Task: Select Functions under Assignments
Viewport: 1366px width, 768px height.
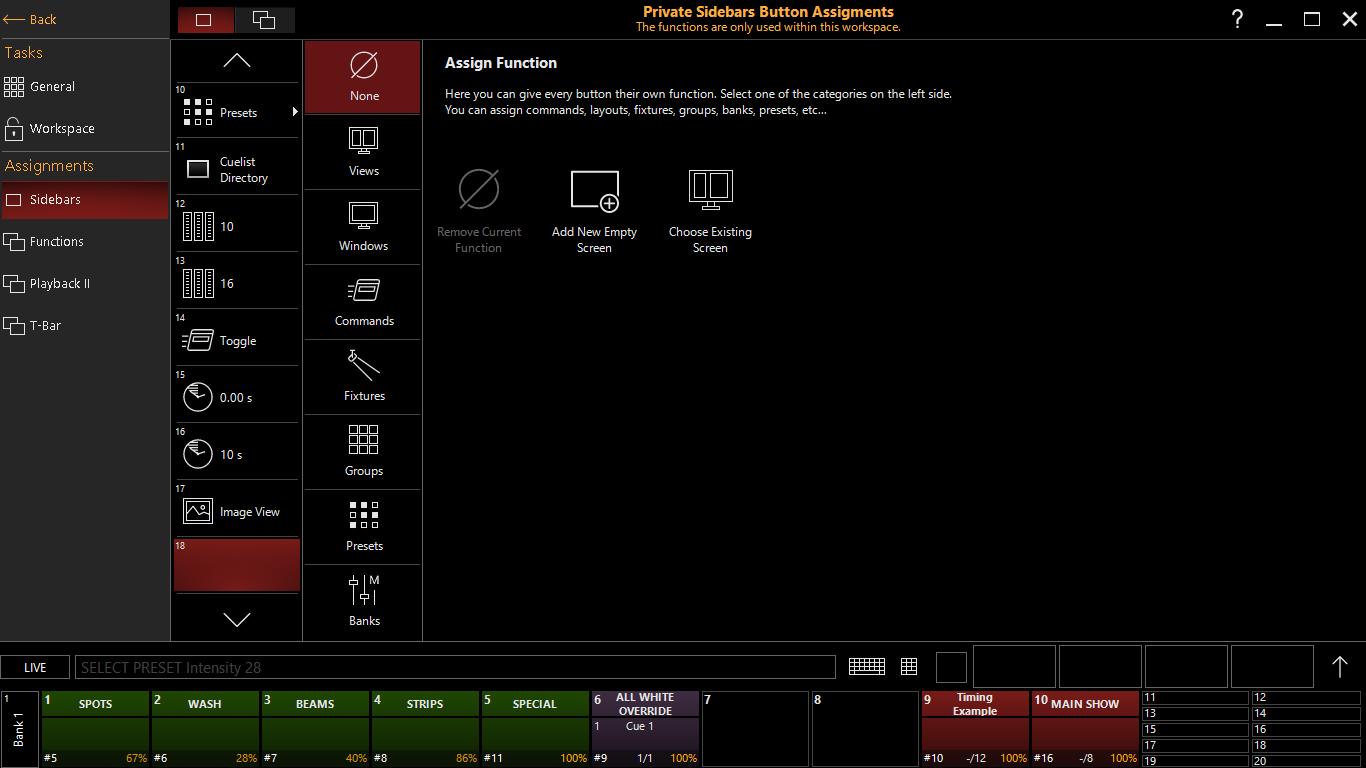Action: pos(84,242)
